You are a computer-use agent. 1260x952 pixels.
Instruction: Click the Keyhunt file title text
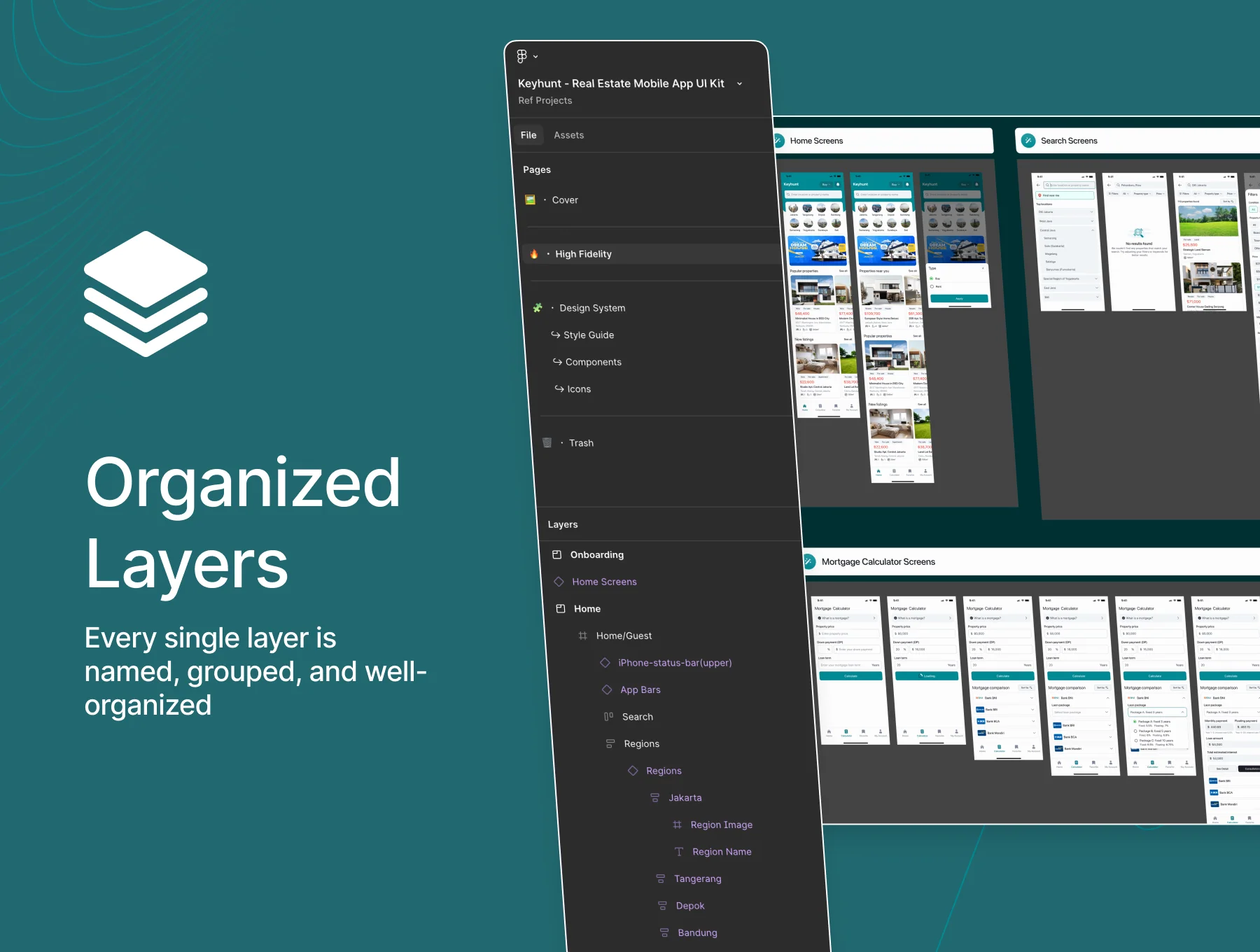(x=621, y=84)
